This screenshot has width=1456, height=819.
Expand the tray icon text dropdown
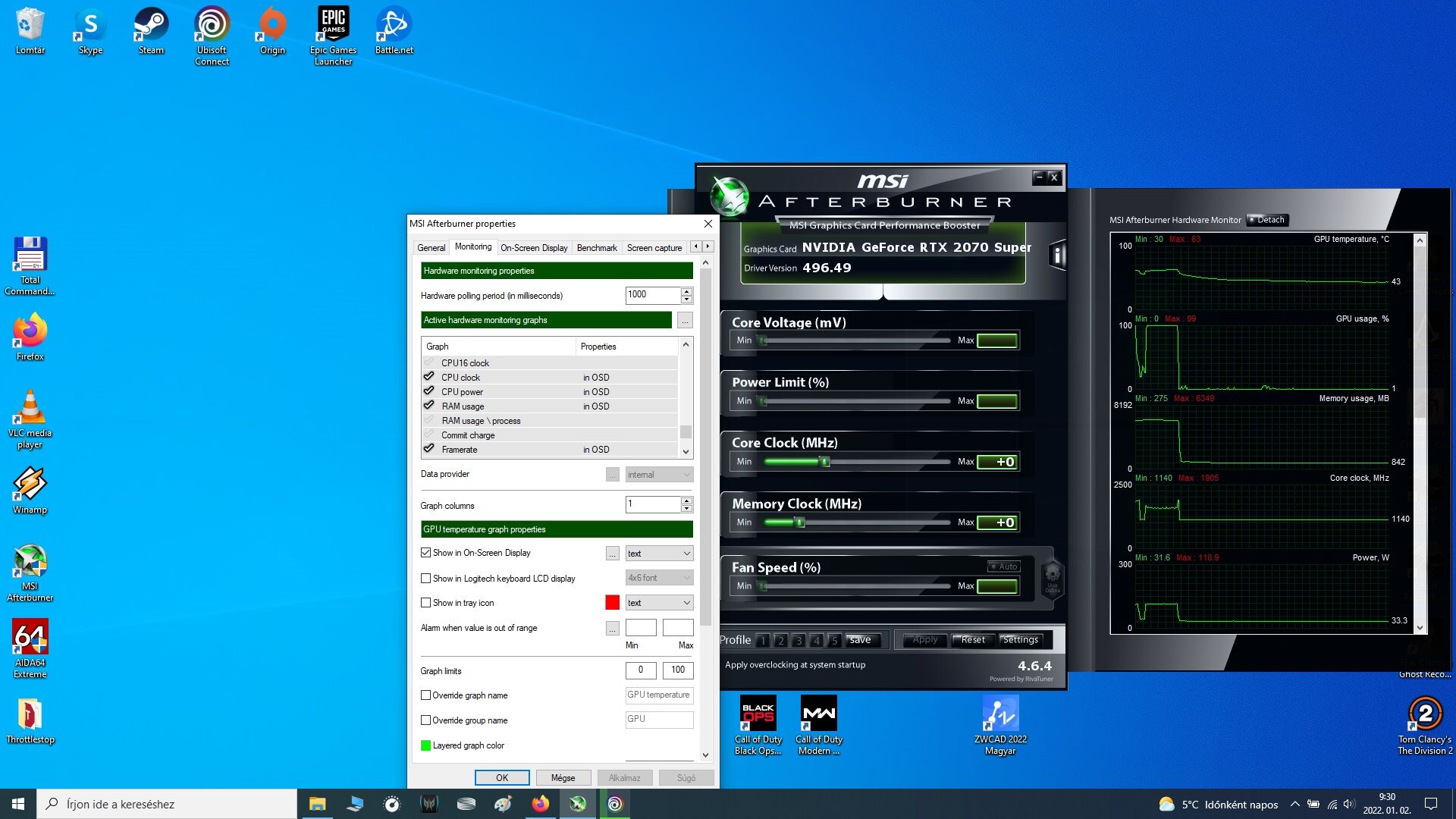659,603
